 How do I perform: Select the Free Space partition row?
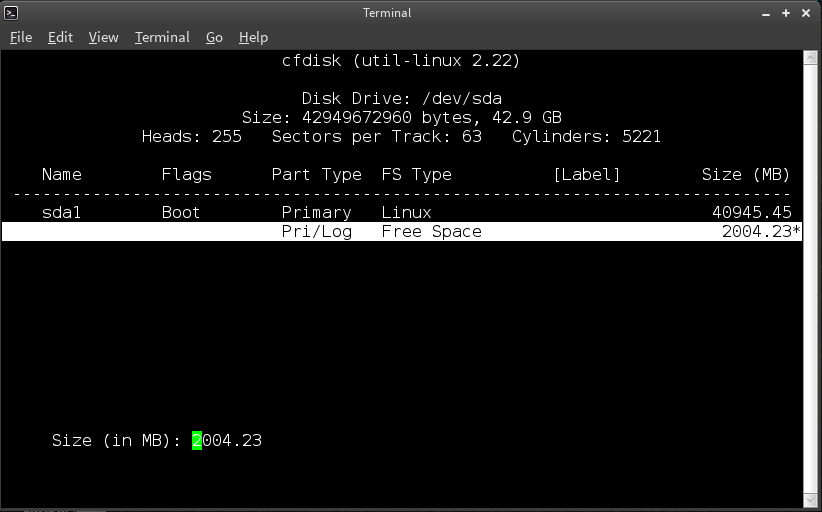[402, 232]
